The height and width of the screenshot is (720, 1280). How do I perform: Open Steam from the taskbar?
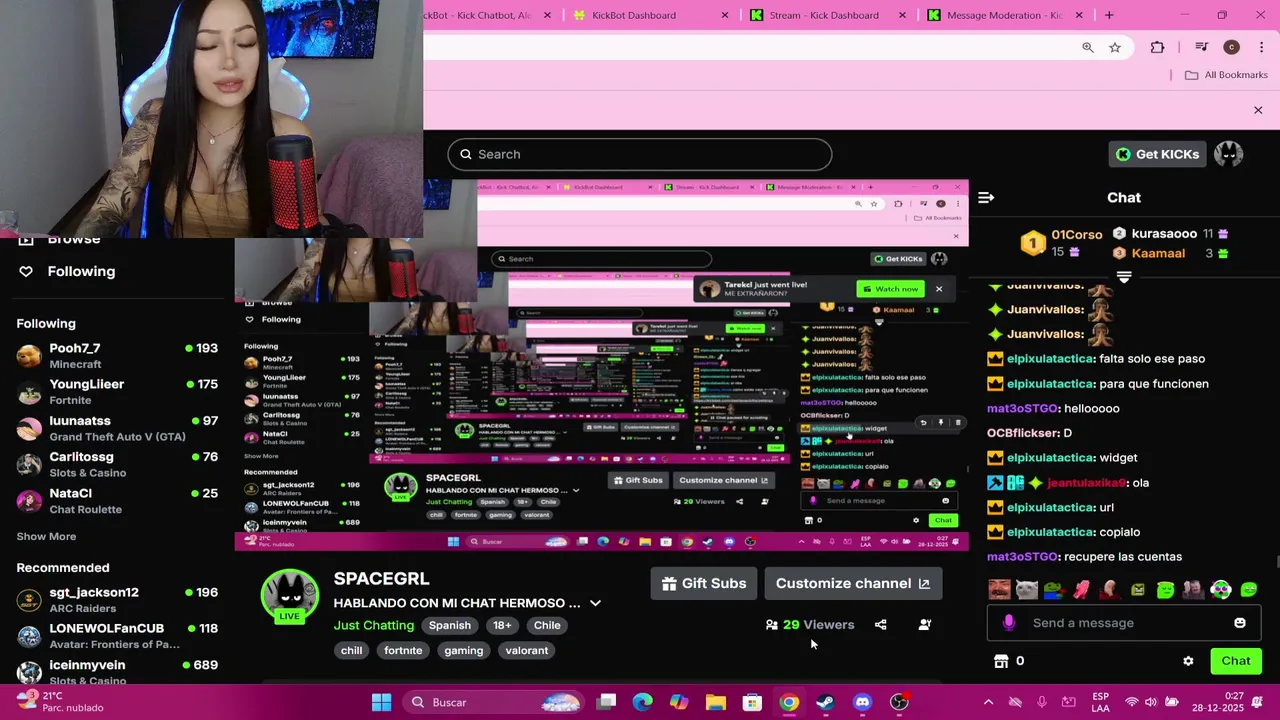(825, 702)
